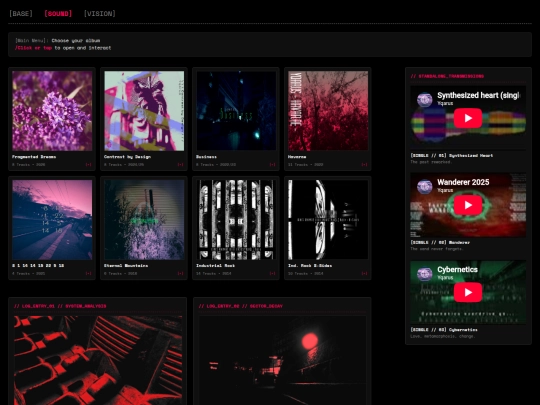Expand the Eternal Mountains album with [+]
The width and height of the screenshot is (540, 405).
pyautogui.click(x=180, y=273)
